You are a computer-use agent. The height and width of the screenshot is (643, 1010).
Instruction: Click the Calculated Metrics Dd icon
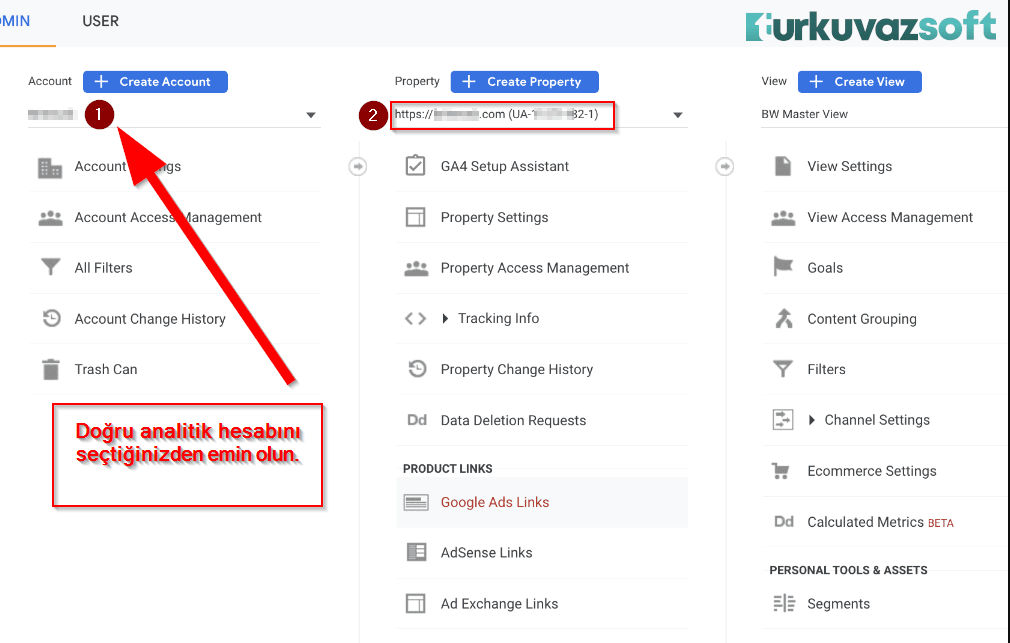784,522
